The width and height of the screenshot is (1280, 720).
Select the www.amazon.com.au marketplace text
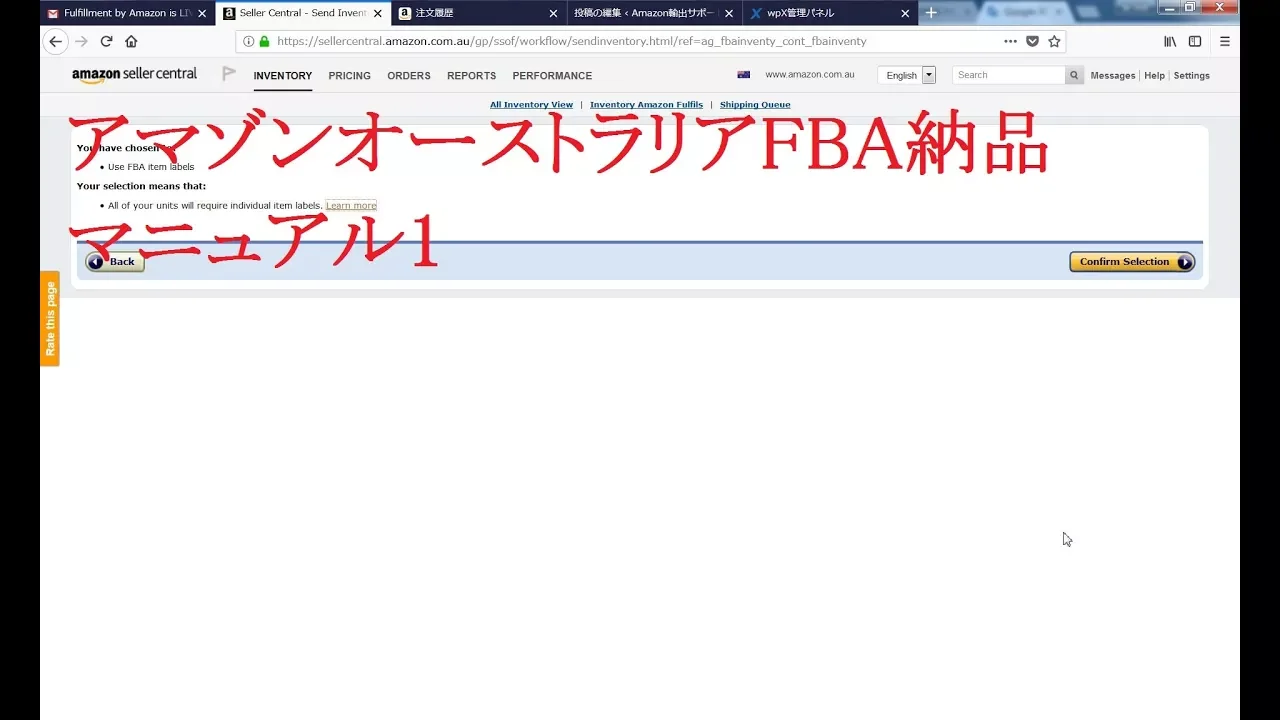(x=810, y=75)
